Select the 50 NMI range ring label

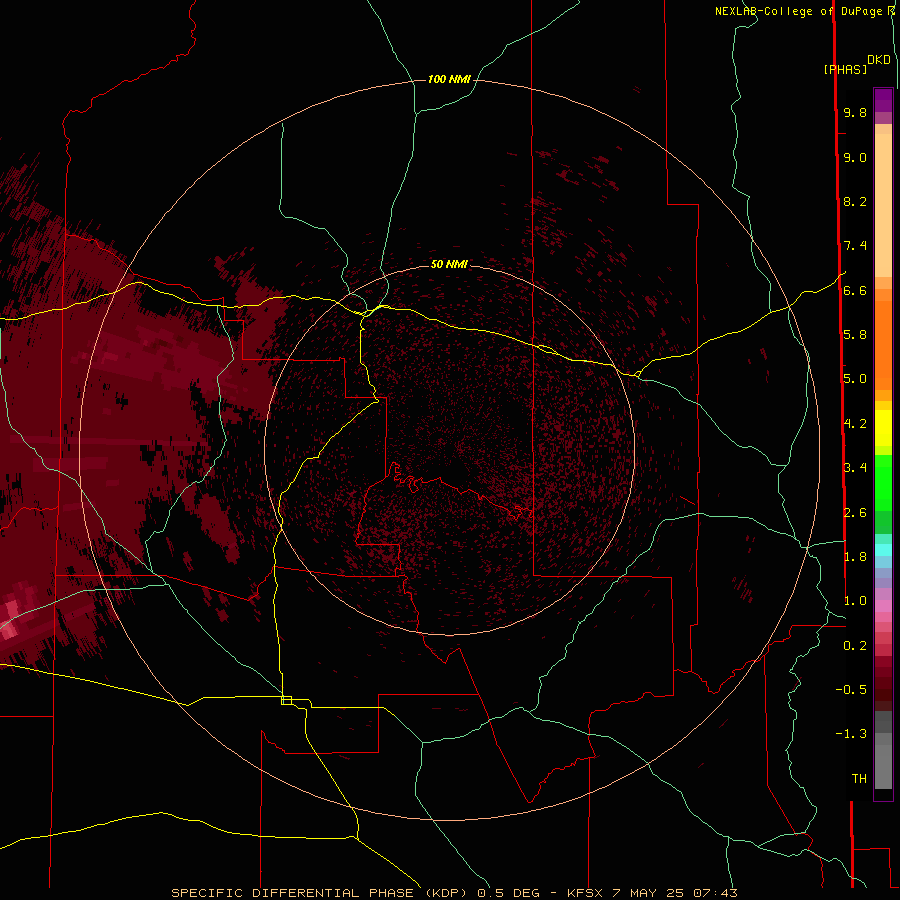coord(449,264)
